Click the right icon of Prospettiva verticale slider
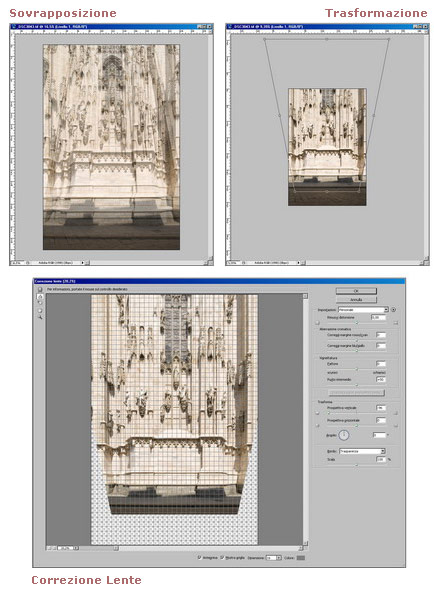This screenshot has height=600, width=434. tap(396, 413)
